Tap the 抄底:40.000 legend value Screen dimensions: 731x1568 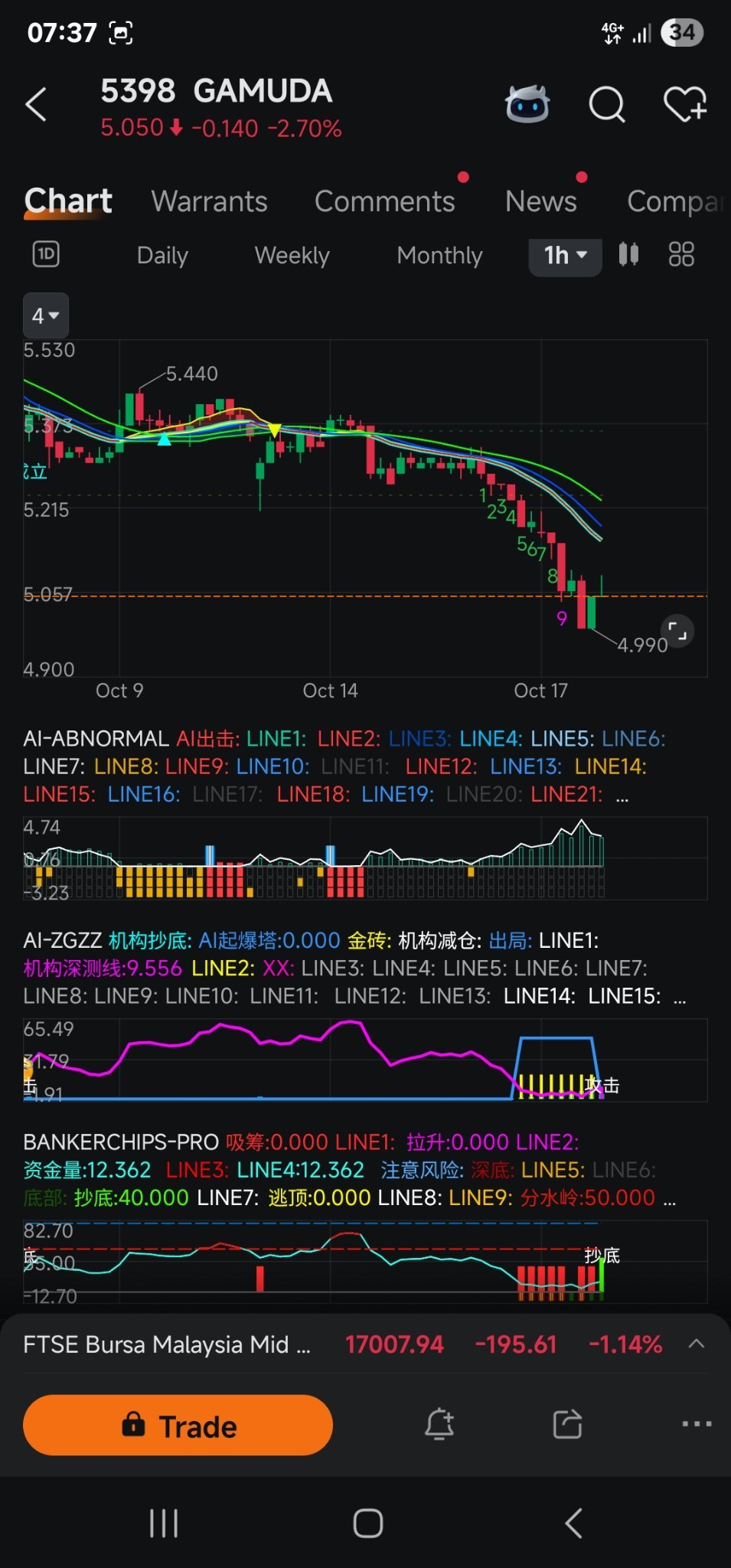132,1198
